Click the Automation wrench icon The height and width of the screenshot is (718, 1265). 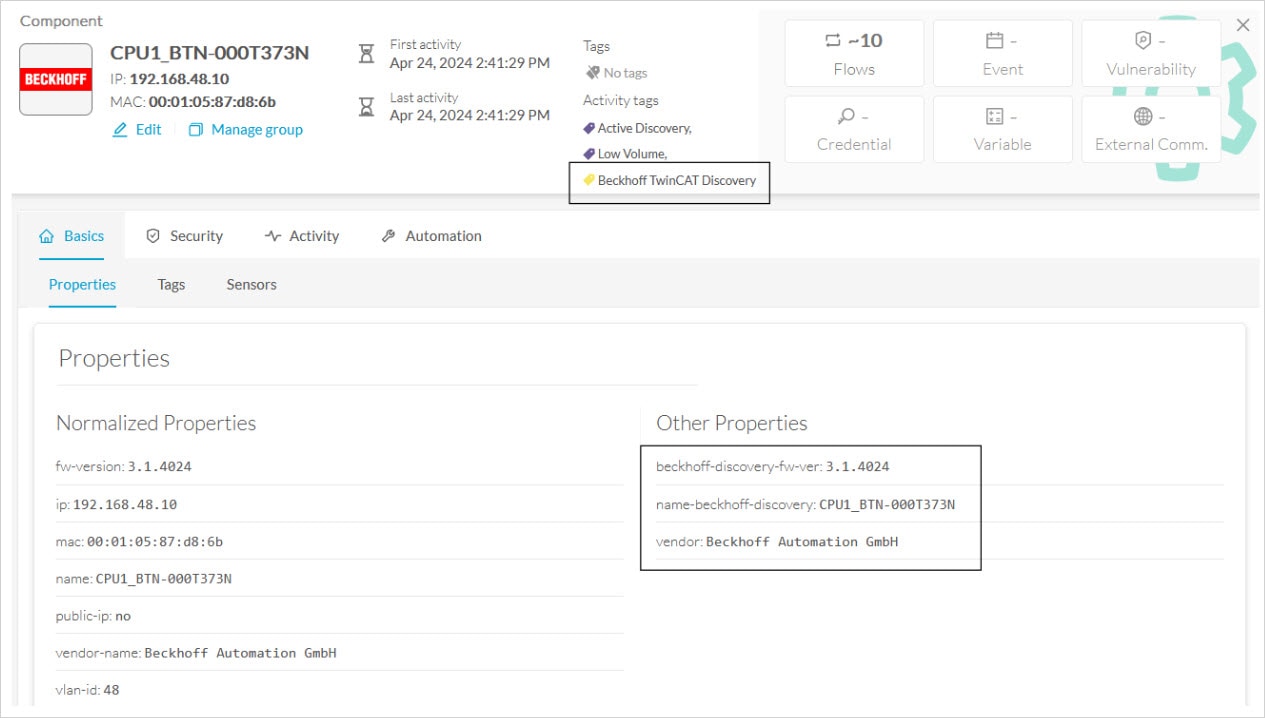tap(389, 236)
